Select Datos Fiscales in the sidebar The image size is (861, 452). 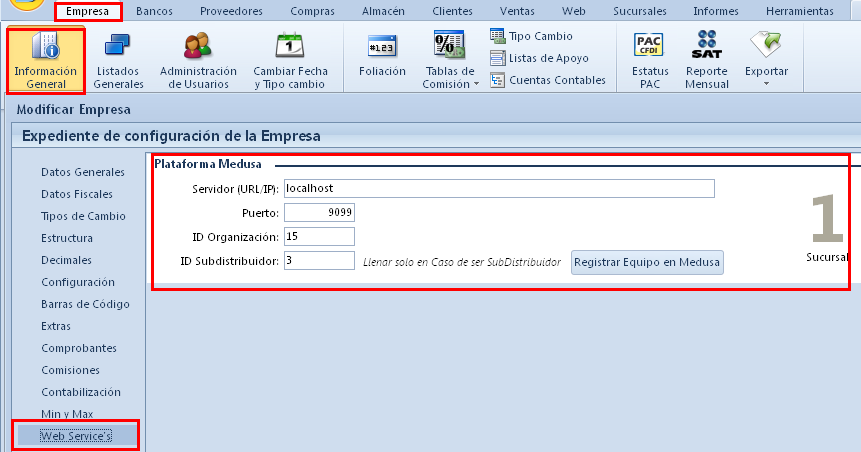(x=77, y=194)
